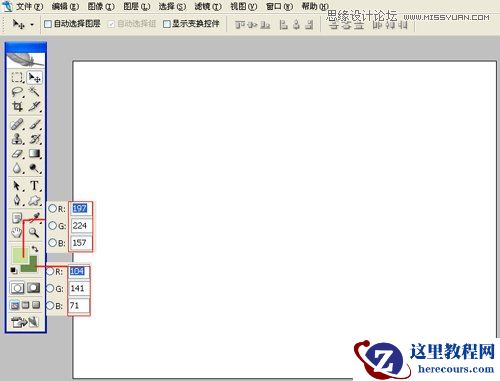The width and height of the screenshot is (500, 381).
Task: Select the Move tool in toolbox
Action: click(34, 77)
